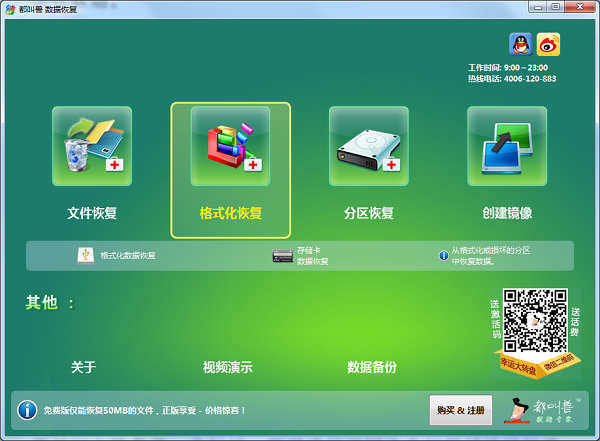Open the 视频演示 video demo link
This screenshot has width=600, height=441.
(228, 367)
